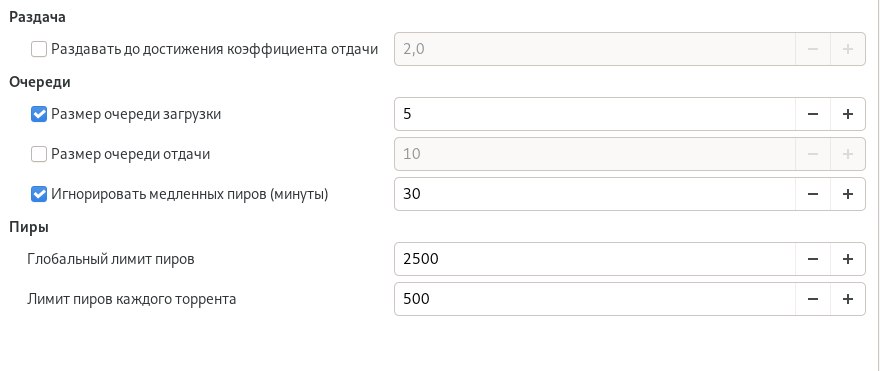The width and height of the screenshot is (880, 371).
Task: Click the slow peers minutes field showing 30
Action: tap(595, 194)
